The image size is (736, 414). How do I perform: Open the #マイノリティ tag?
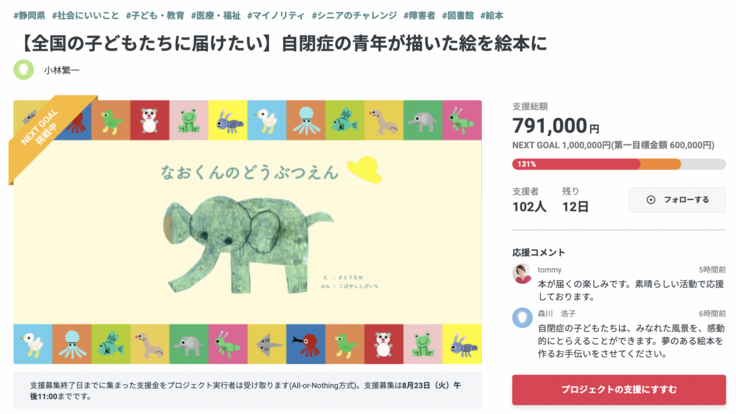277,16
